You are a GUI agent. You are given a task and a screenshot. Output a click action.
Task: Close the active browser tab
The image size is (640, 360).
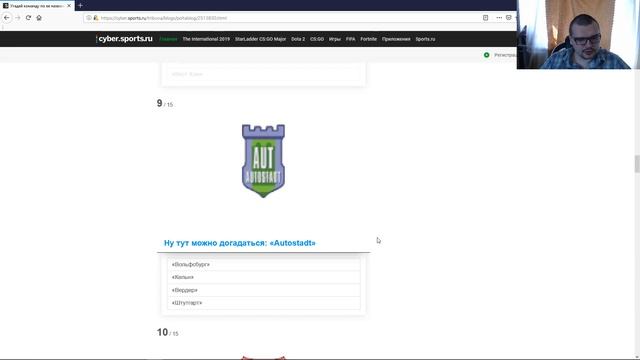(69, 6)
